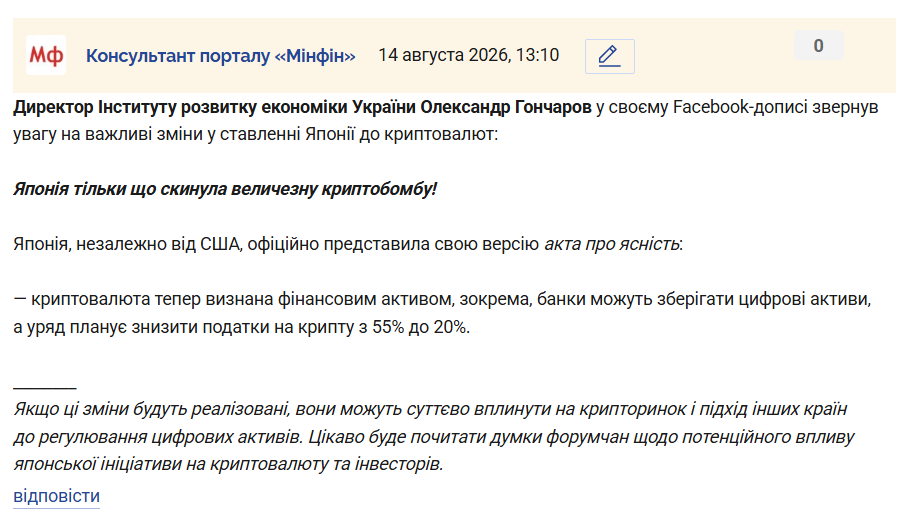Click the italic line starting "Якщо ці зміни будуть реалізовані"

coord(430,409)
